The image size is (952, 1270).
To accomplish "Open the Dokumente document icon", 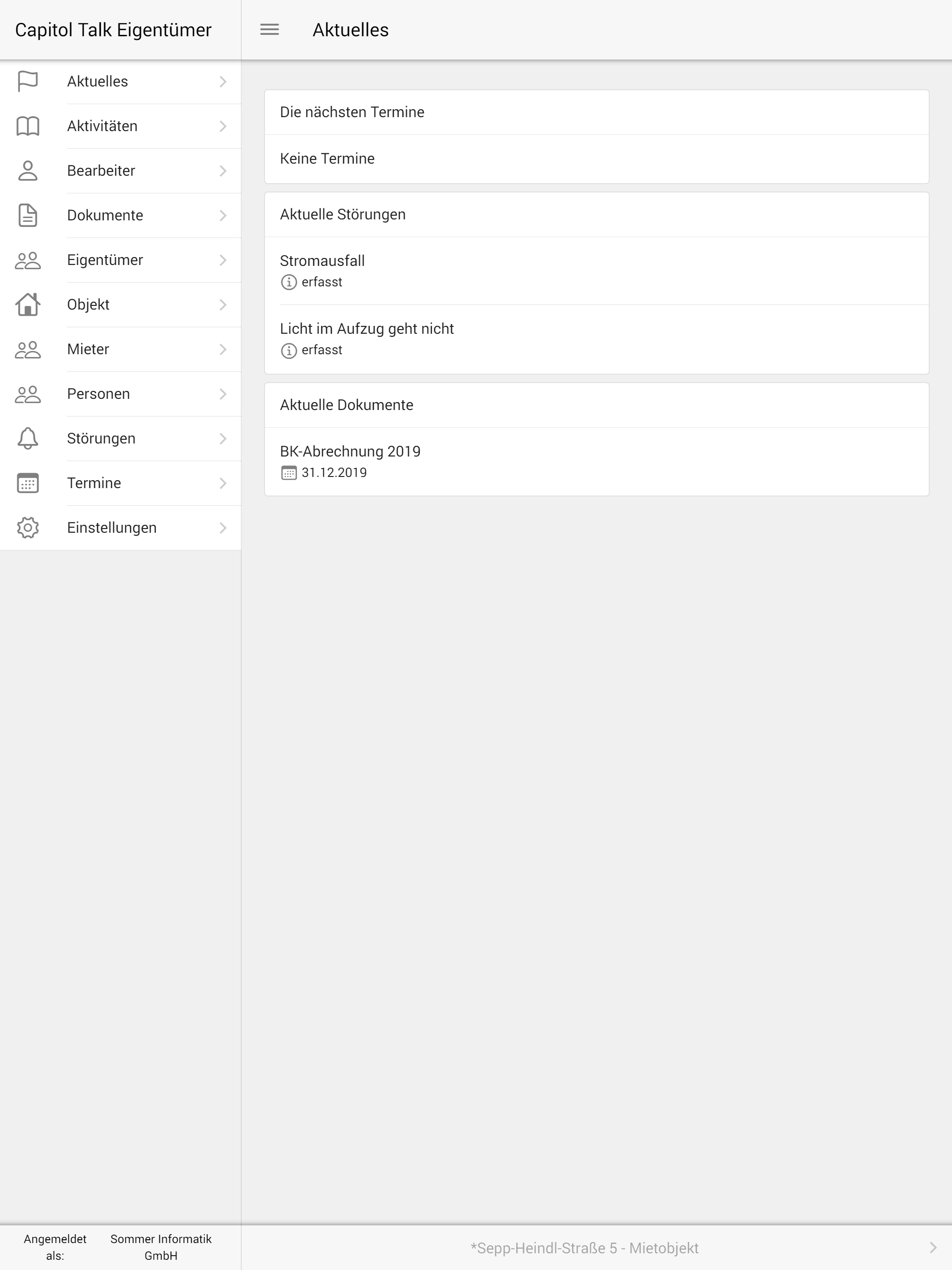I will pos(27,215).
